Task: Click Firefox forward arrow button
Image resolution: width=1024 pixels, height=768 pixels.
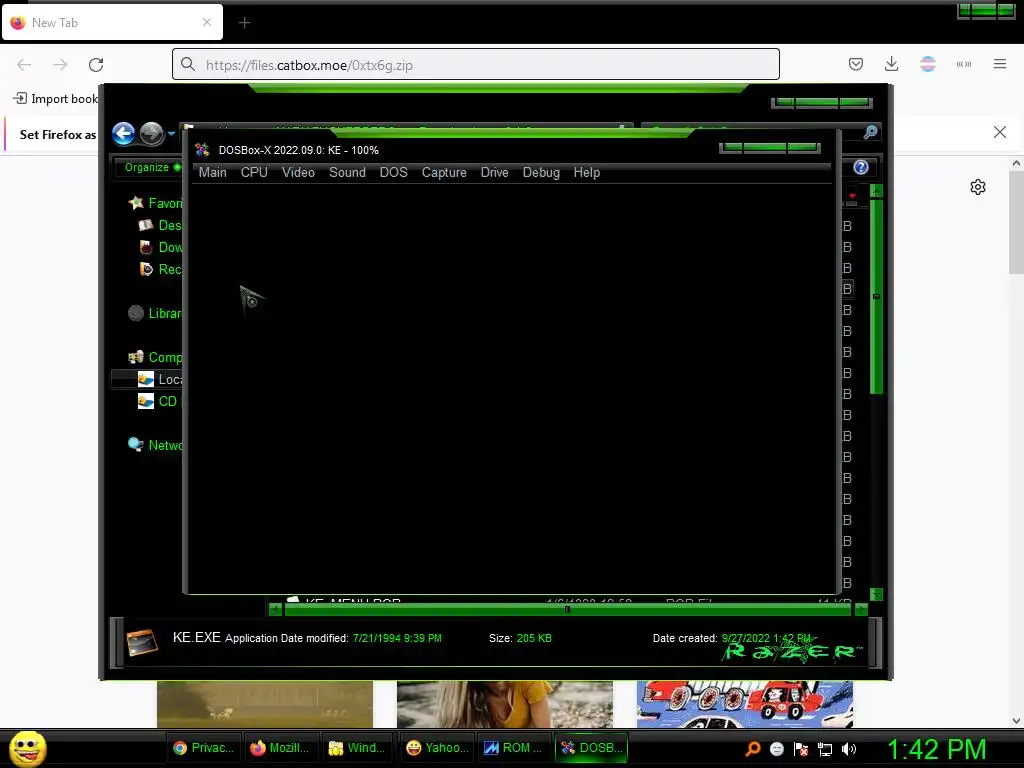Action: click(x=60, y=65)
